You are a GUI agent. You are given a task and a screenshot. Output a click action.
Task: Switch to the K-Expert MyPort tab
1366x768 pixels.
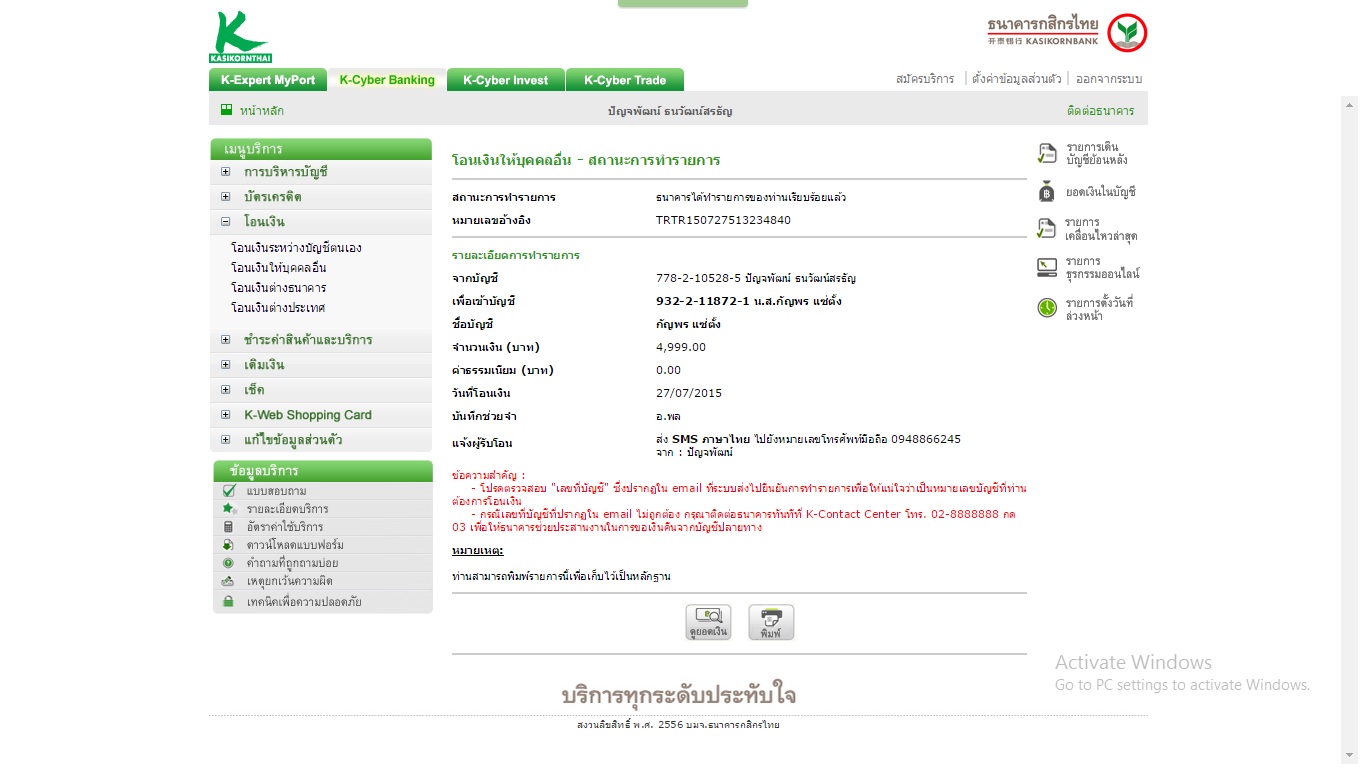pos(268,80)
